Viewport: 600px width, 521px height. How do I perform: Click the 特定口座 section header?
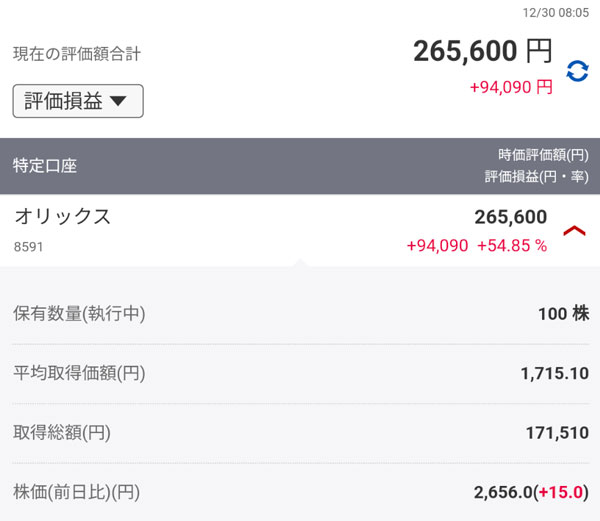tap(45, 166)
